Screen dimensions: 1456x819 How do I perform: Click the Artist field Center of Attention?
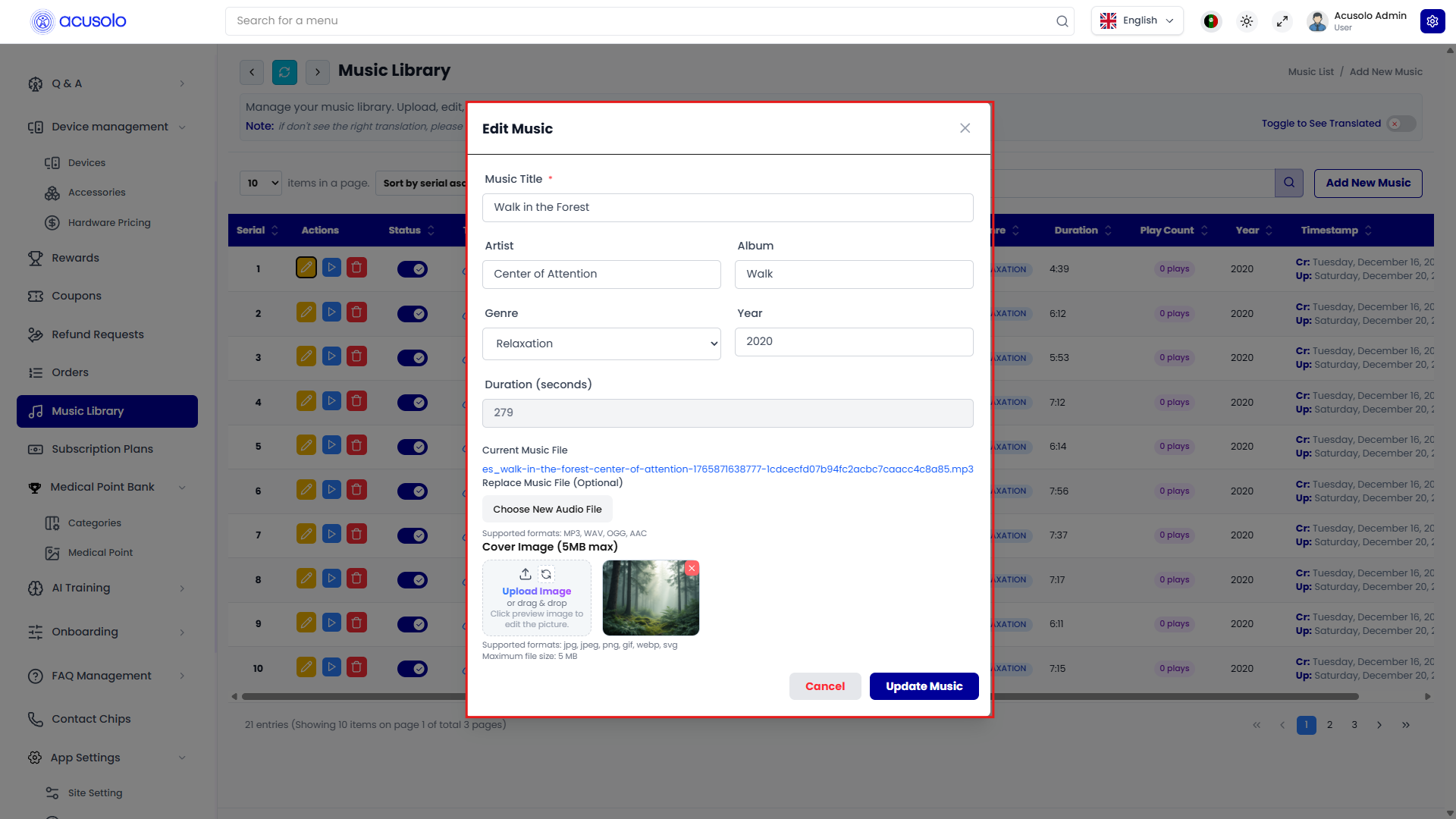tap(601, 274)
